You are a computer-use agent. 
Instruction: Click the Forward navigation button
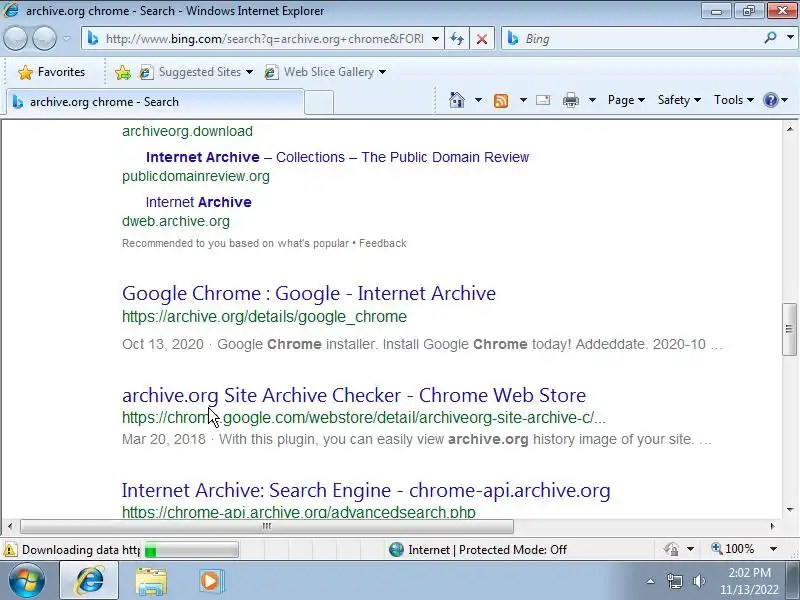[x=44, y=38]
